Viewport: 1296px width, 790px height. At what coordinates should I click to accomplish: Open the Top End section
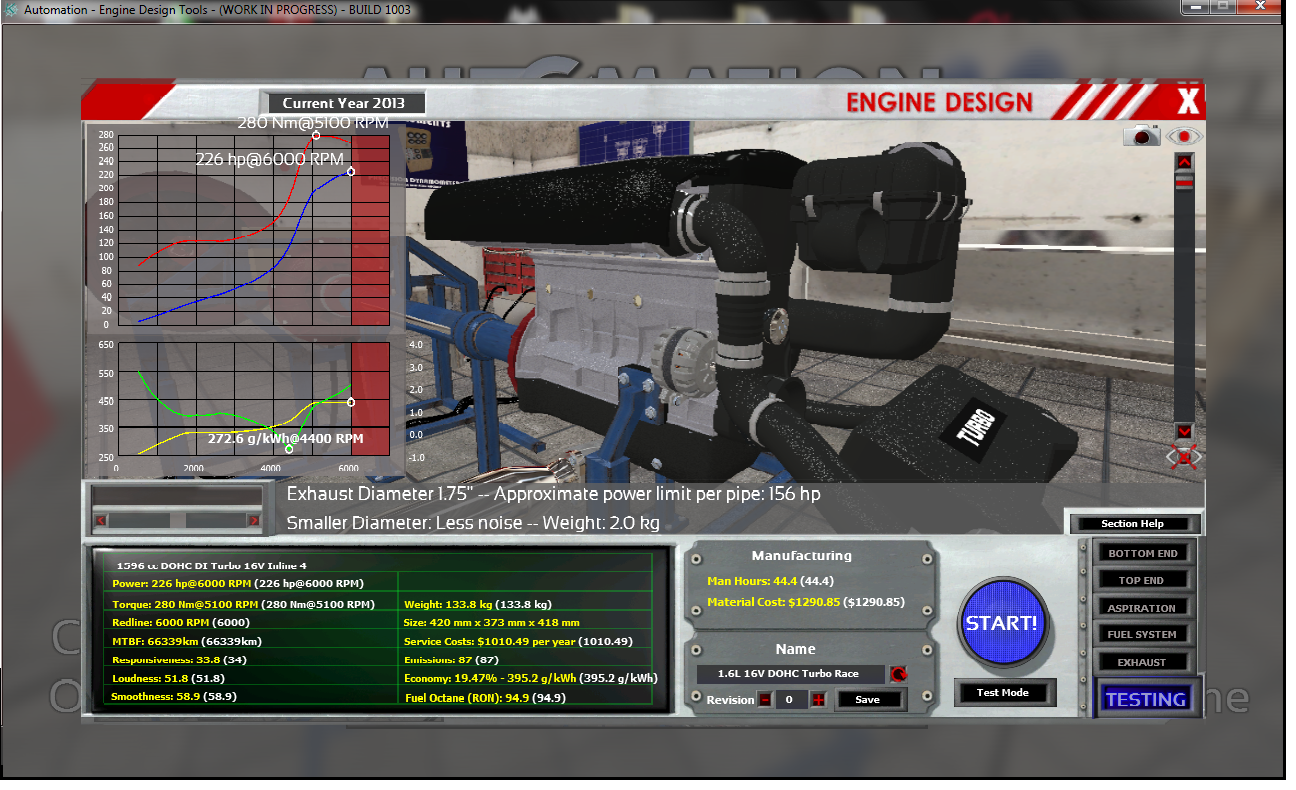[x=1142, y=580]
